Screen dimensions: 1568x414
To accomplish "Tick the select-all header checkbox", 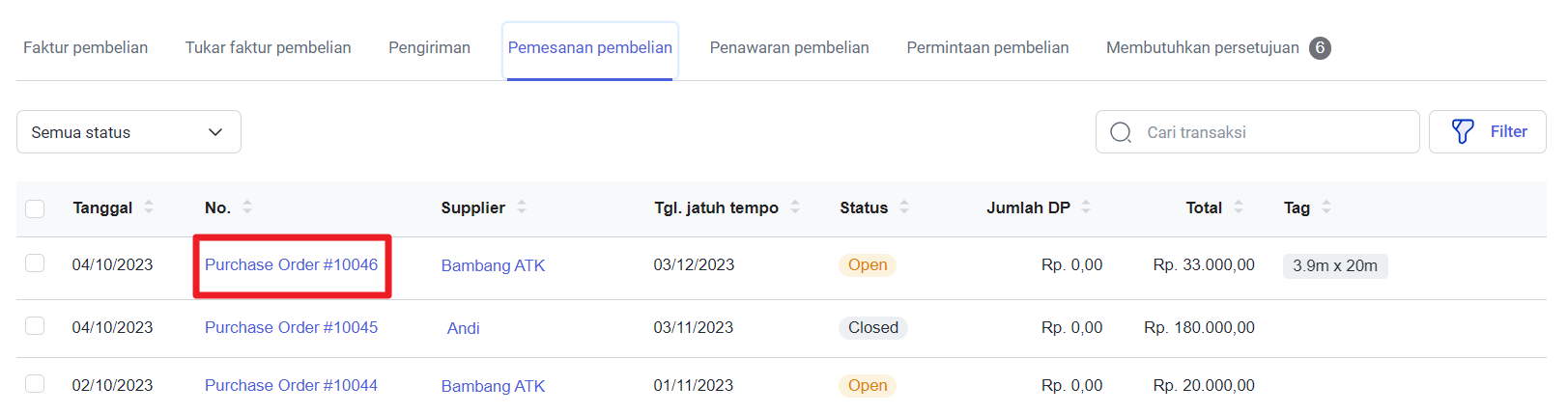I will click(36, 208).
